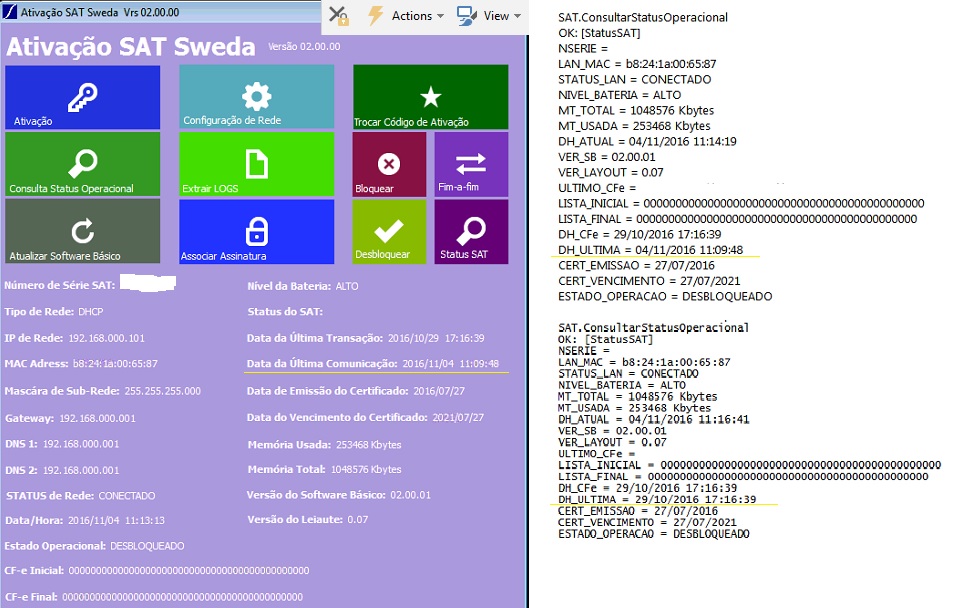Viewport: 954px width, 608px height.
Task: Open Configuração de Rede gear tile
Action: (257, 97)
